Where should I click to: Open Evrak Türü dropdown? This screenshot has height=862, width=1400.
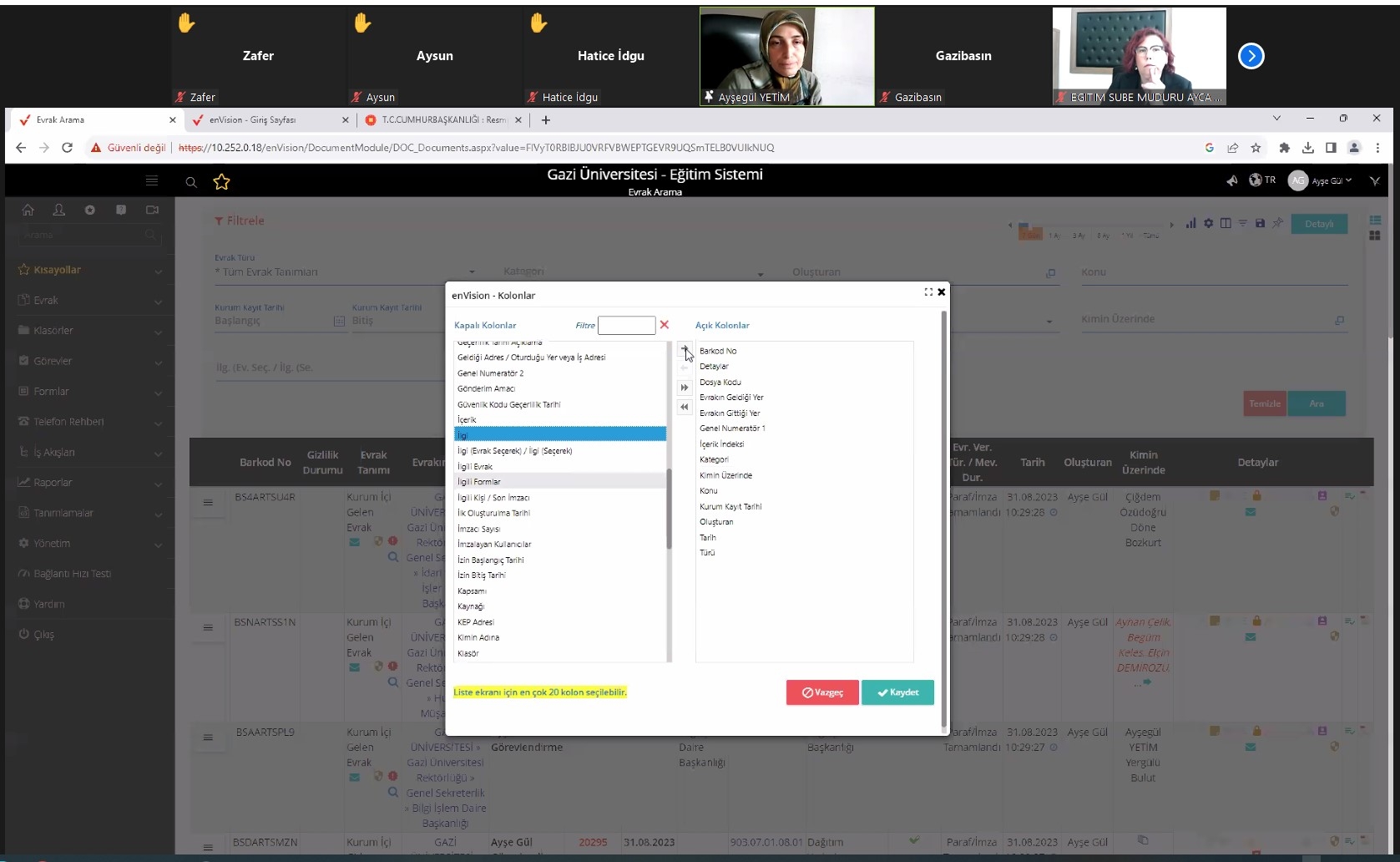(345, 272)
